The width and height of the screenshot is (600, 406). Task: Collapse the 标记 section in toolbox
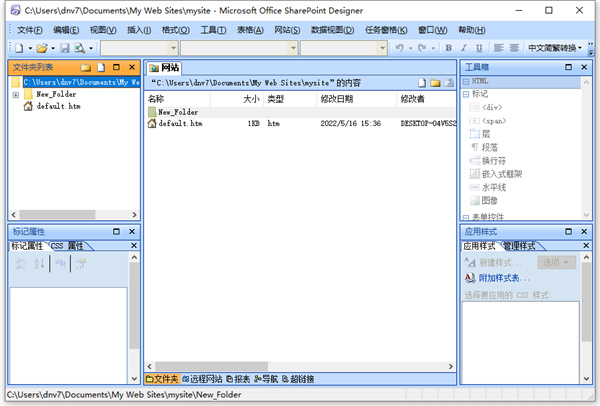466,94
